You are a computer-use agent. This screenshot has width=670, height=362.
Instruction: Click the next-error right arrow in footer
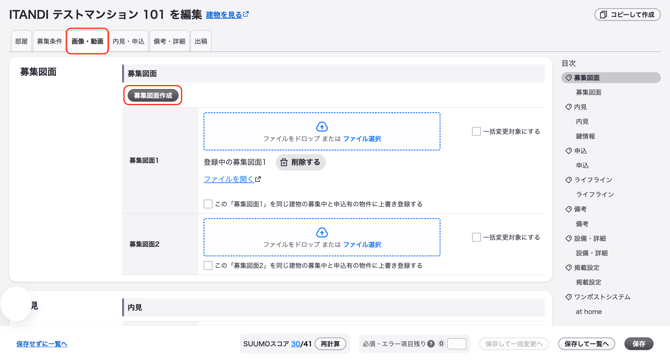[x=461, y=344]
